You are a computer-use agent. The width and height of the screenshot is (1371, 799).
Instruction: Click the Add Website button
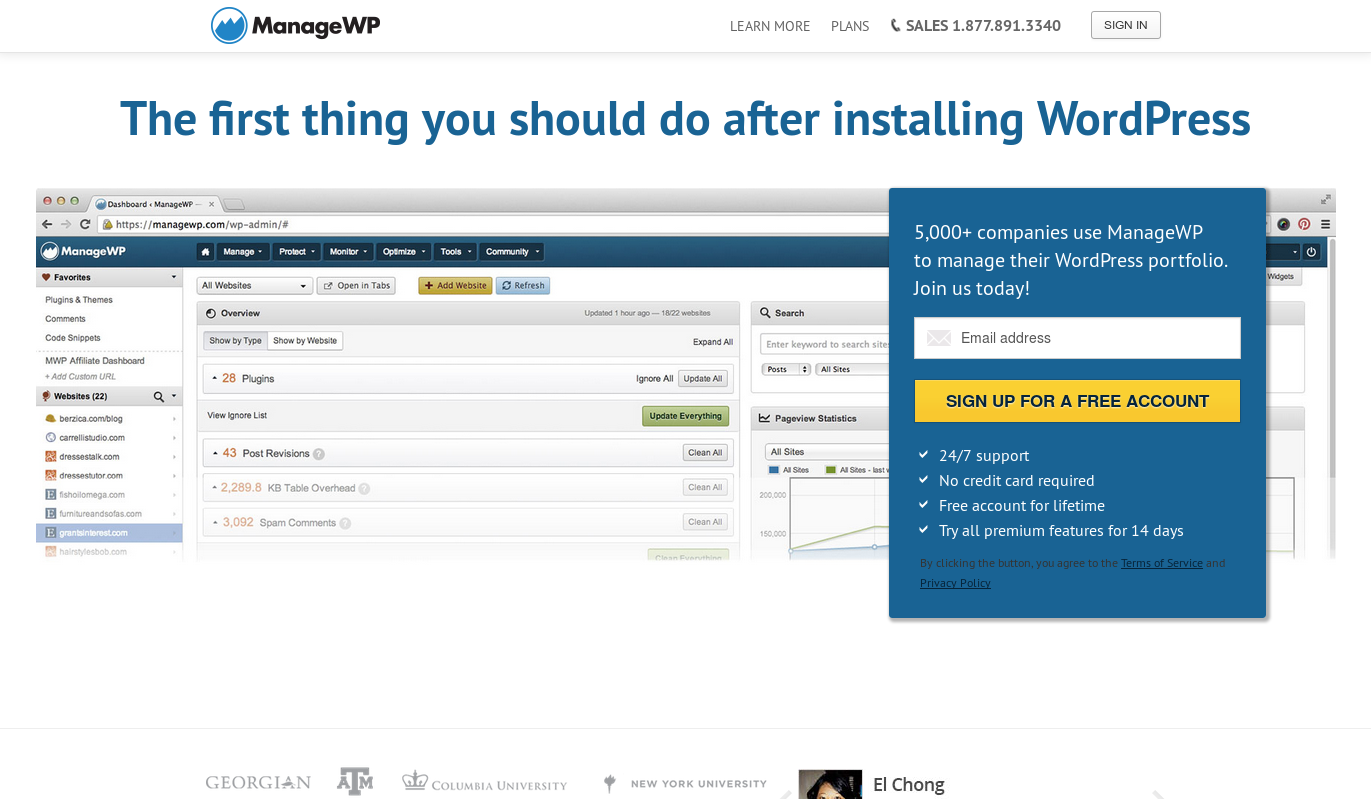[x=455, y=286]
